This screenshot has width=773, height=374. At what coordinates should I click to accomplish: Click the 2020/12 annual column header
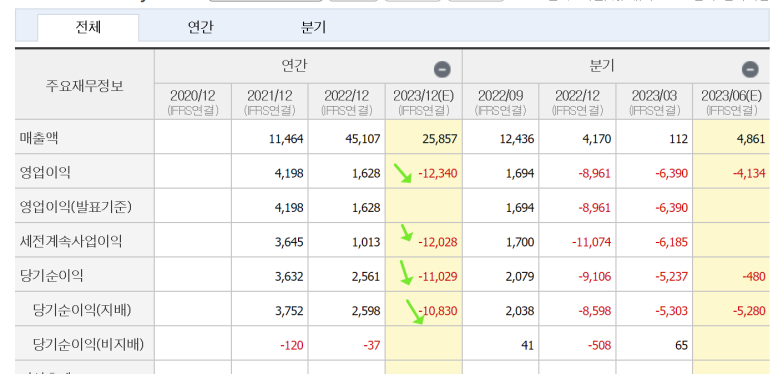coord(193,102)
